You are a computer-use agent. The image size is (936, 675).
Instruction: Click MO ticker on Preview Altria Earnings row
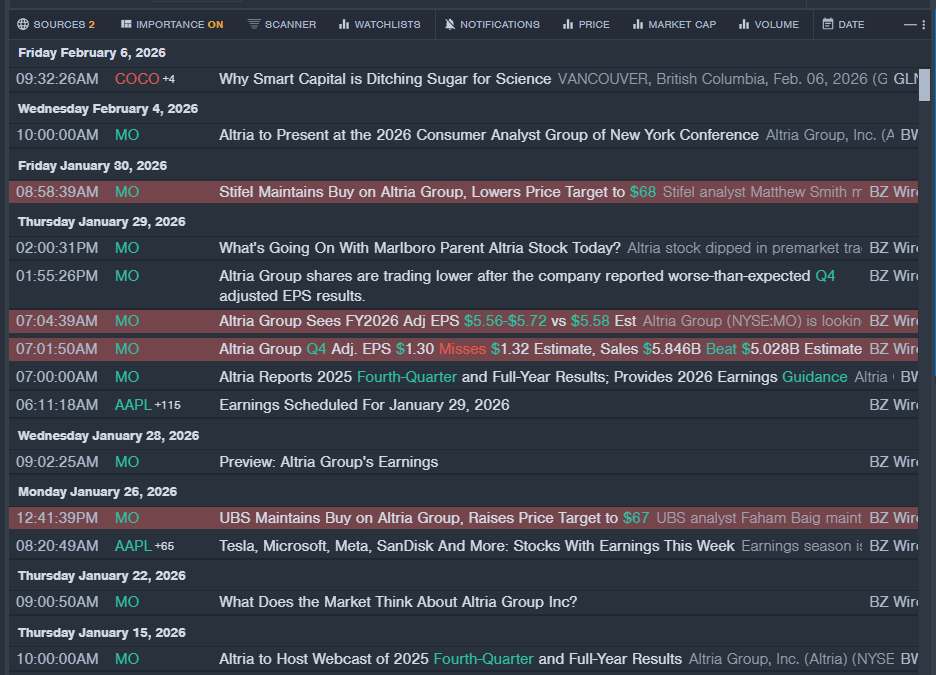[127, 462]
